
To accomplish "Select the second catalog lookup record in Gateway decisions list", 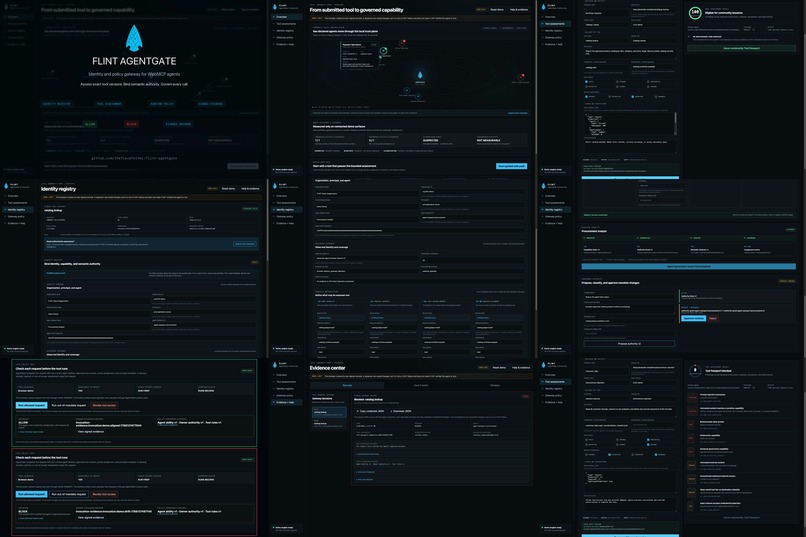I will [x=328, y=423].
